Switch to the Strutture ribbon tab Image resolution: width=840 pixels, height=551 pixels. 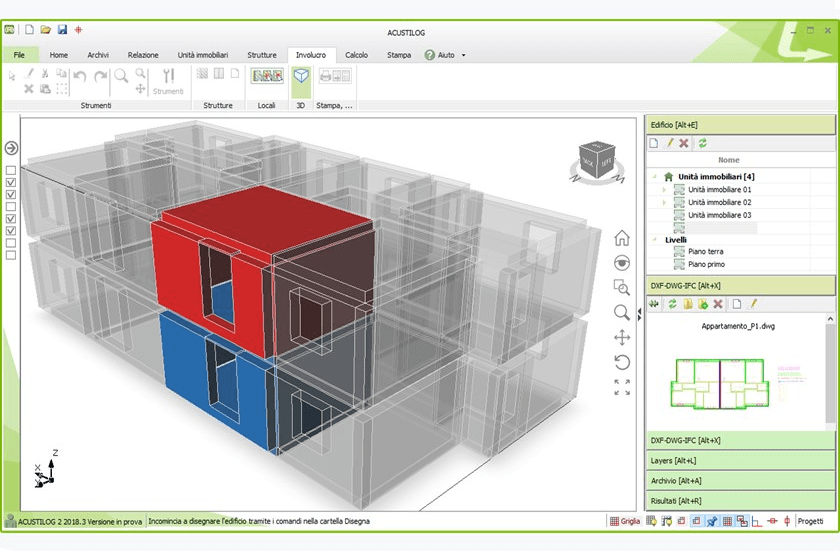pos(262,55)
